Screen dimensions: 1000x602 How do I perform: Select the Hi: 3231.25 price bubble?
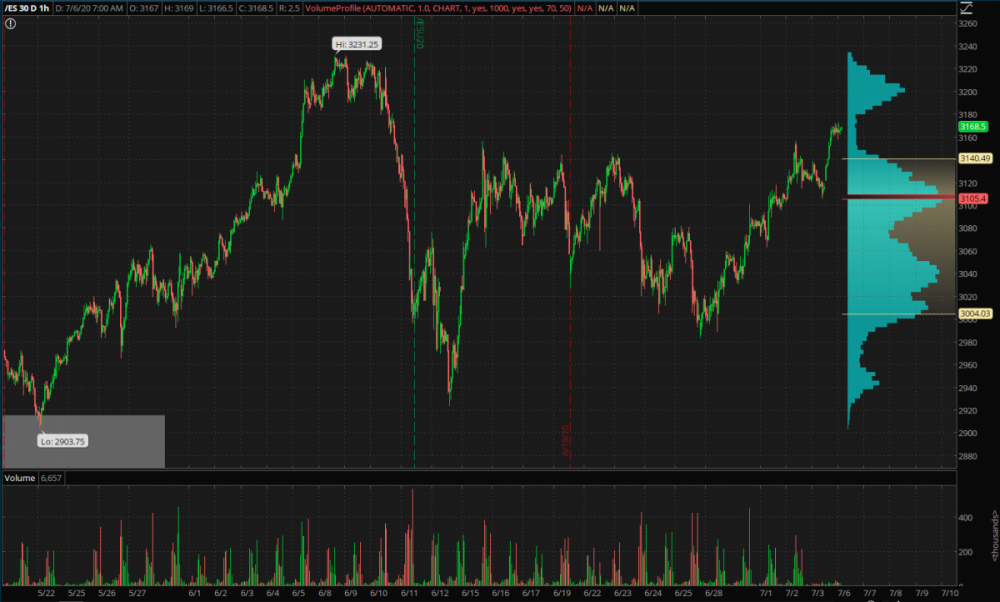(355, 44)
